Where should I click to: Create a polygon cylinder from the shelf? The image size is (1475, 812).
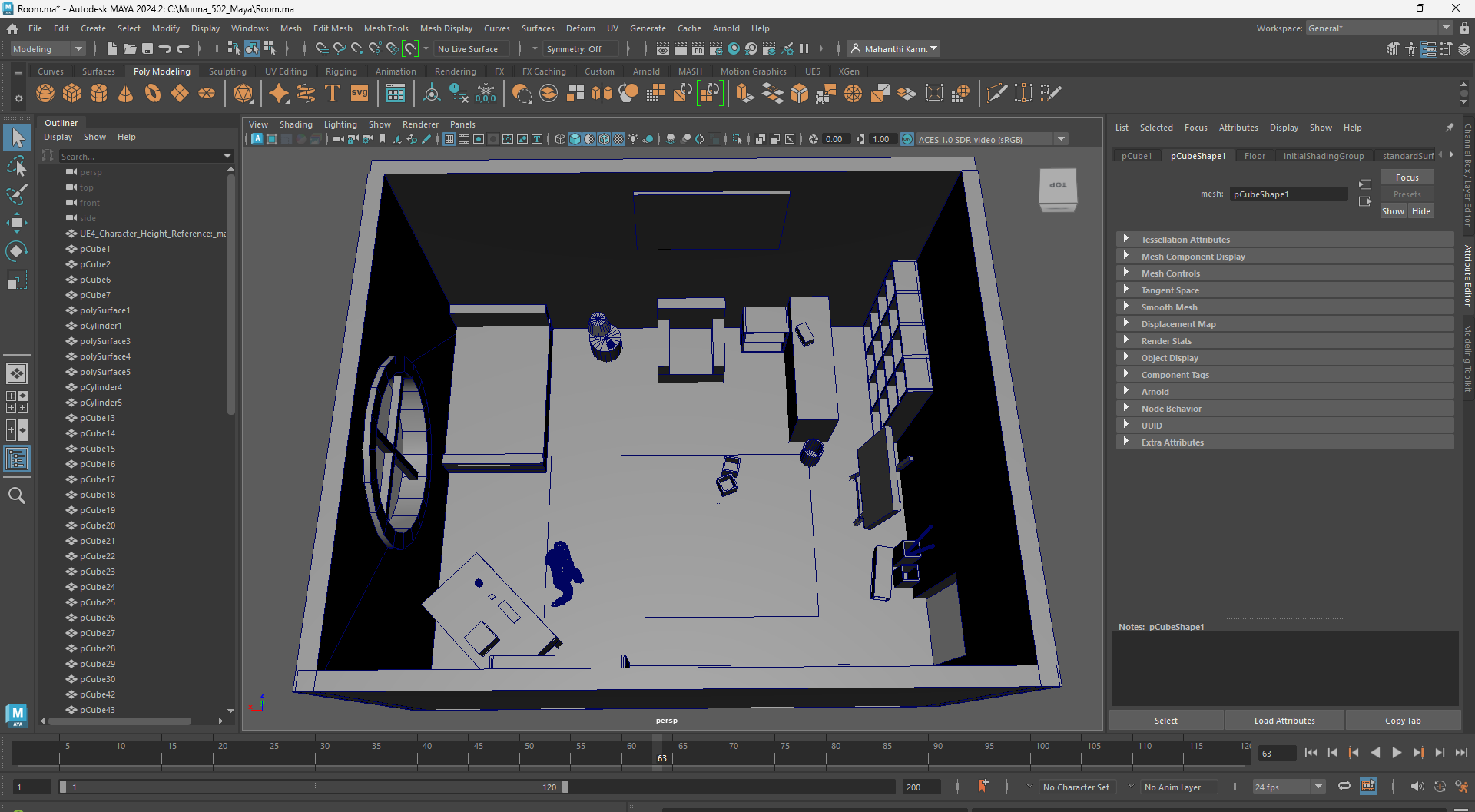pyautogui.click(x=99, y=94)
